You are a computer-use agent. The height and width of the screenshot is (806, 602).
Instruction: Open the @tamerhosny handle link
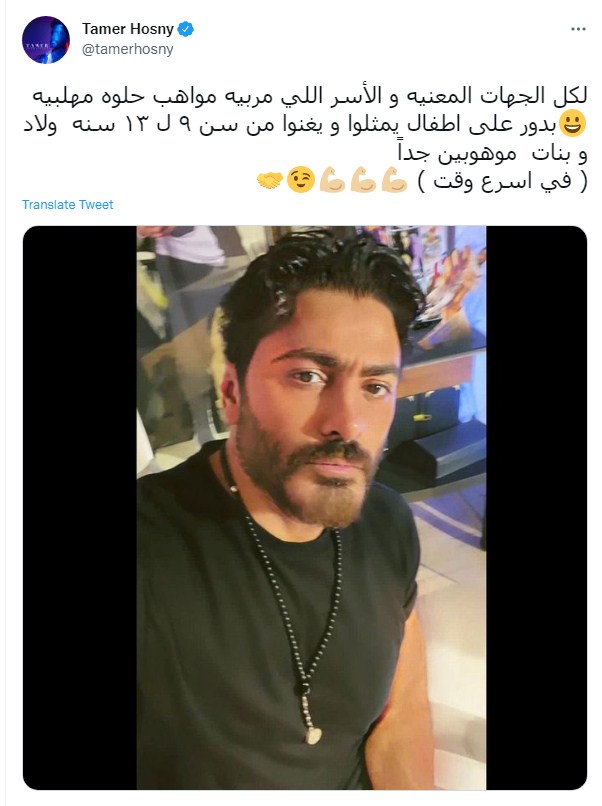(x=127, y=49)
